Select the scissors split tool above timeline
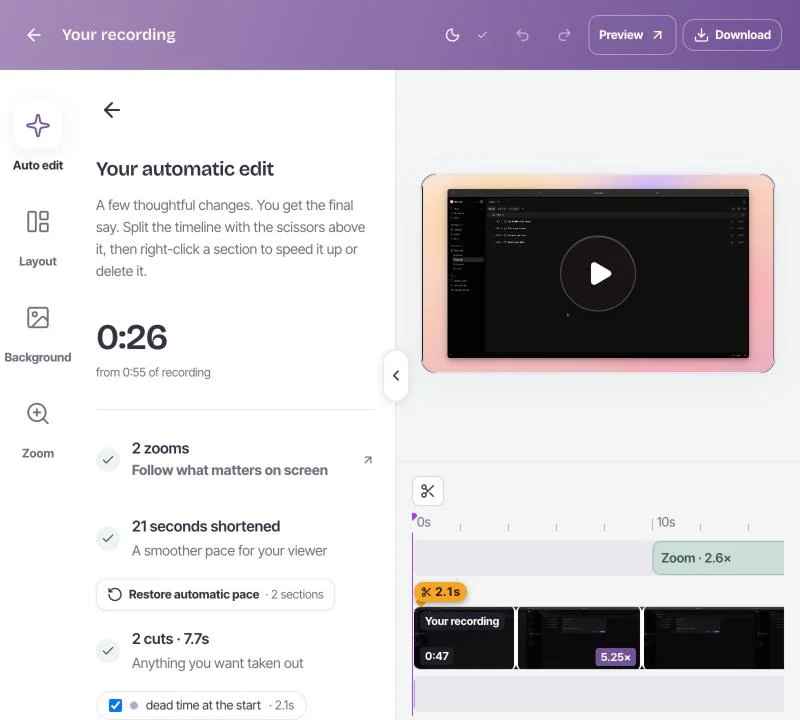 click(x=428, y=491)
